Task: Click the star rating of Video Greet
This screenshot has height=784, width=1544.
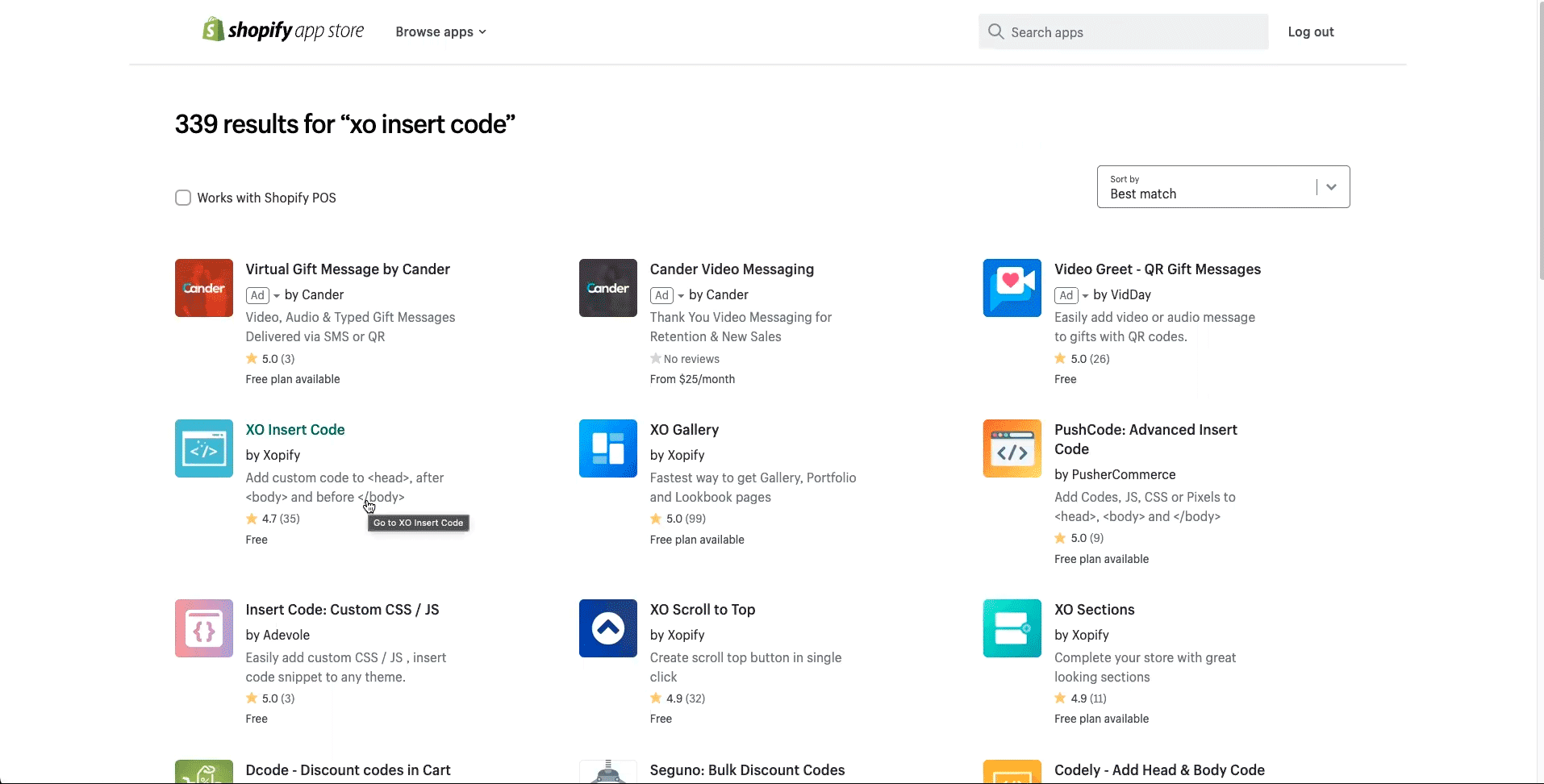Action: click(1060, 358)
